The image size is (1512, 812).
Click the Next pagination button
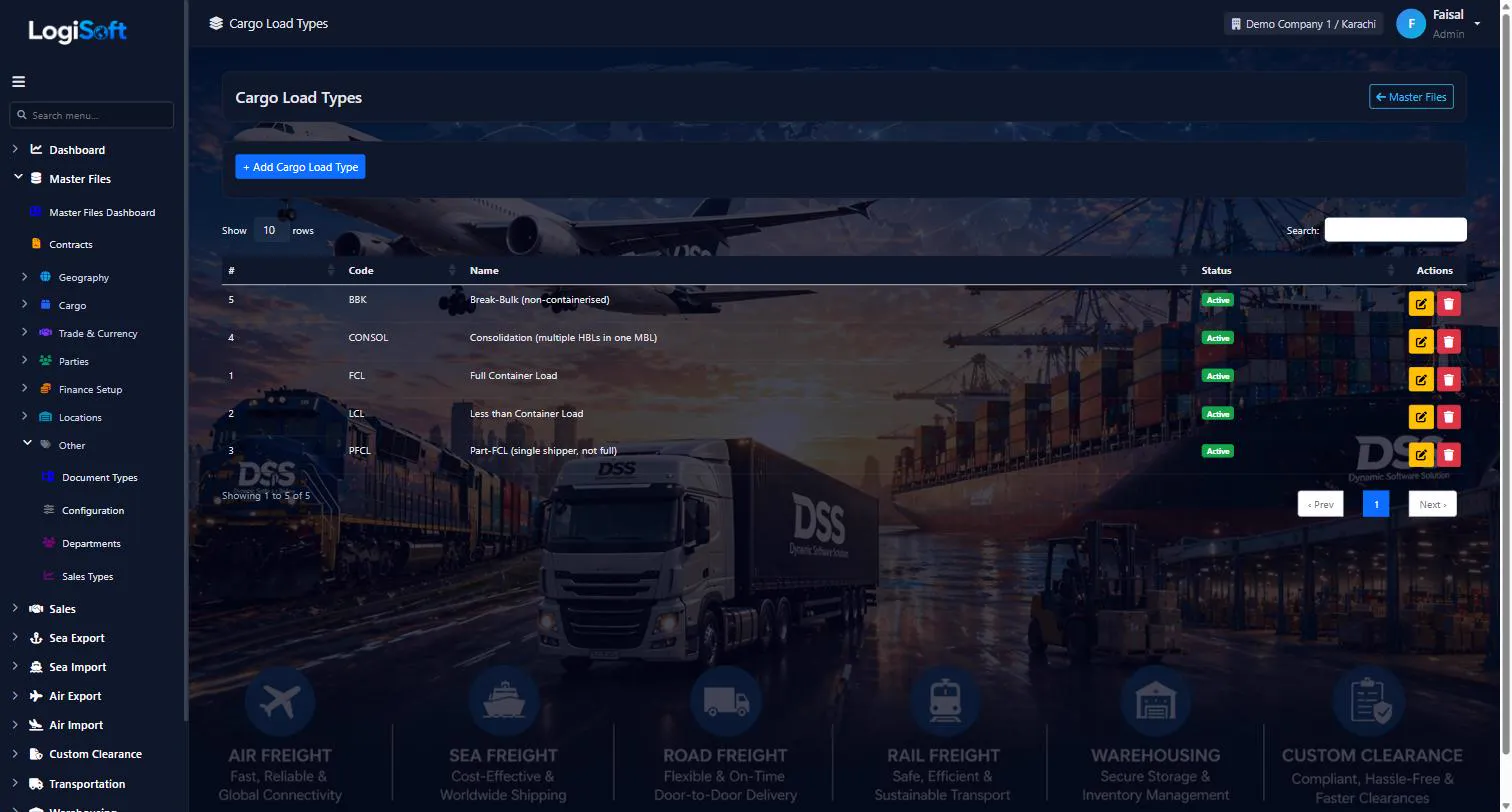tap(1433, 504)
